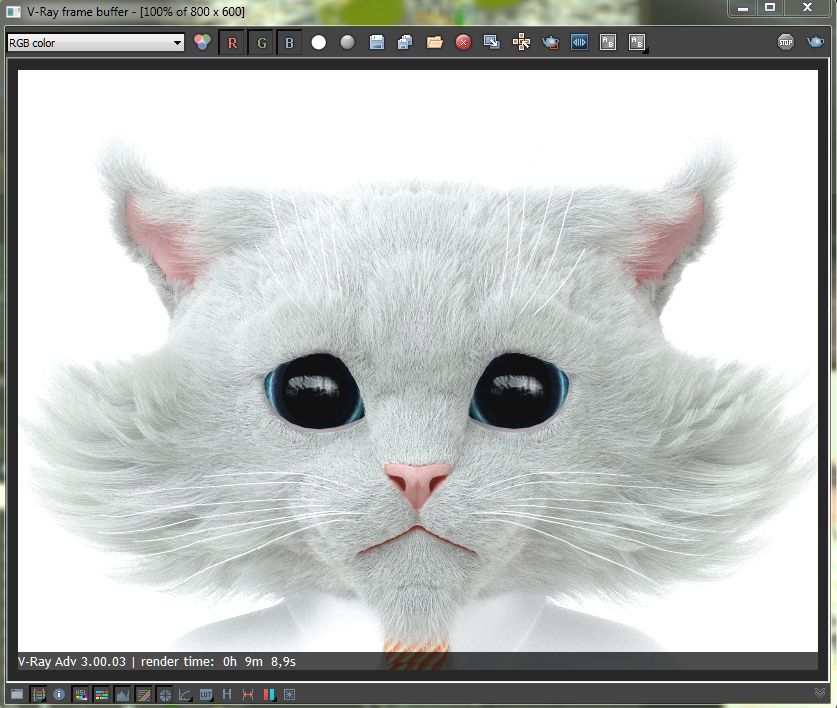The image size is (837, 708).
Task: Switch to RGB channels view icon
Action: click(203, 43)
